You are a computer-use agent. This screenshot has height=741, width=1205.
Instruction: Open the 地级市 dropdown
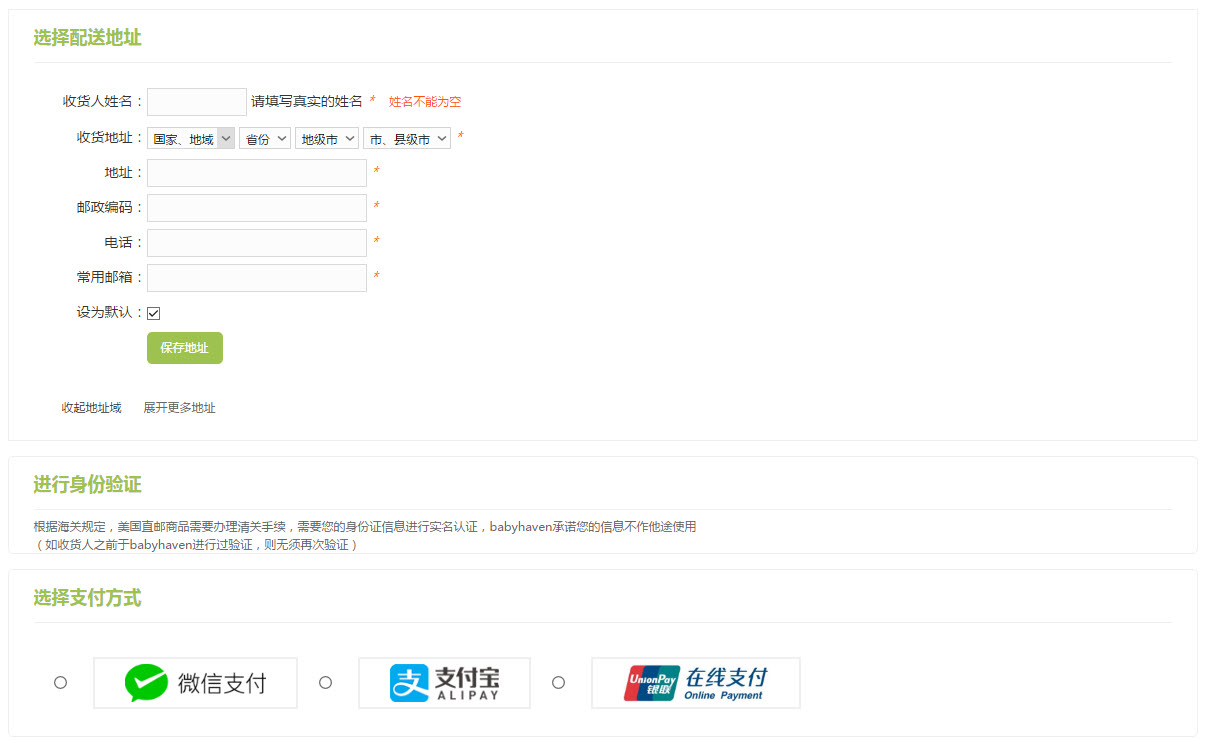coord(327,139)
